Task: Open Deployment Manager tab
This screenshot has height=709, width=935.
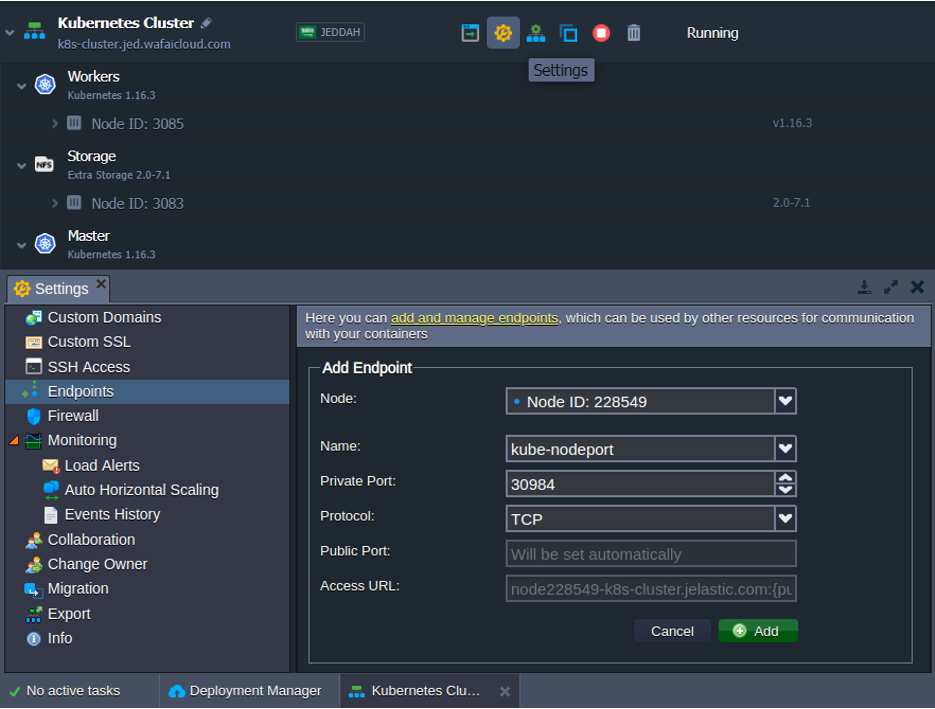Action: click(245, 691)
